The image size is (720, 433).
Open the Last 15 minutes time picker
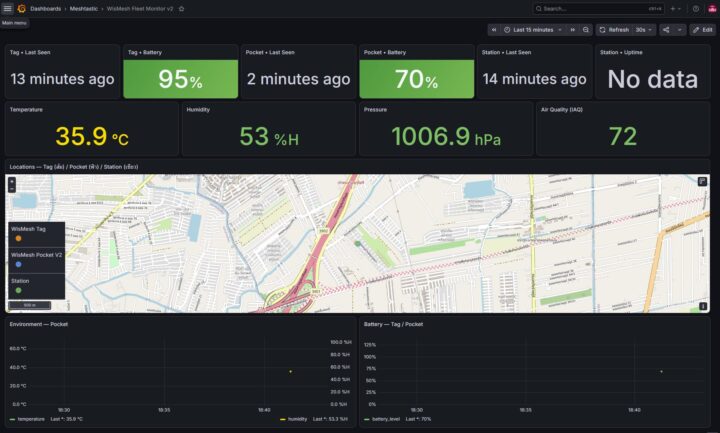coord(533,30)
